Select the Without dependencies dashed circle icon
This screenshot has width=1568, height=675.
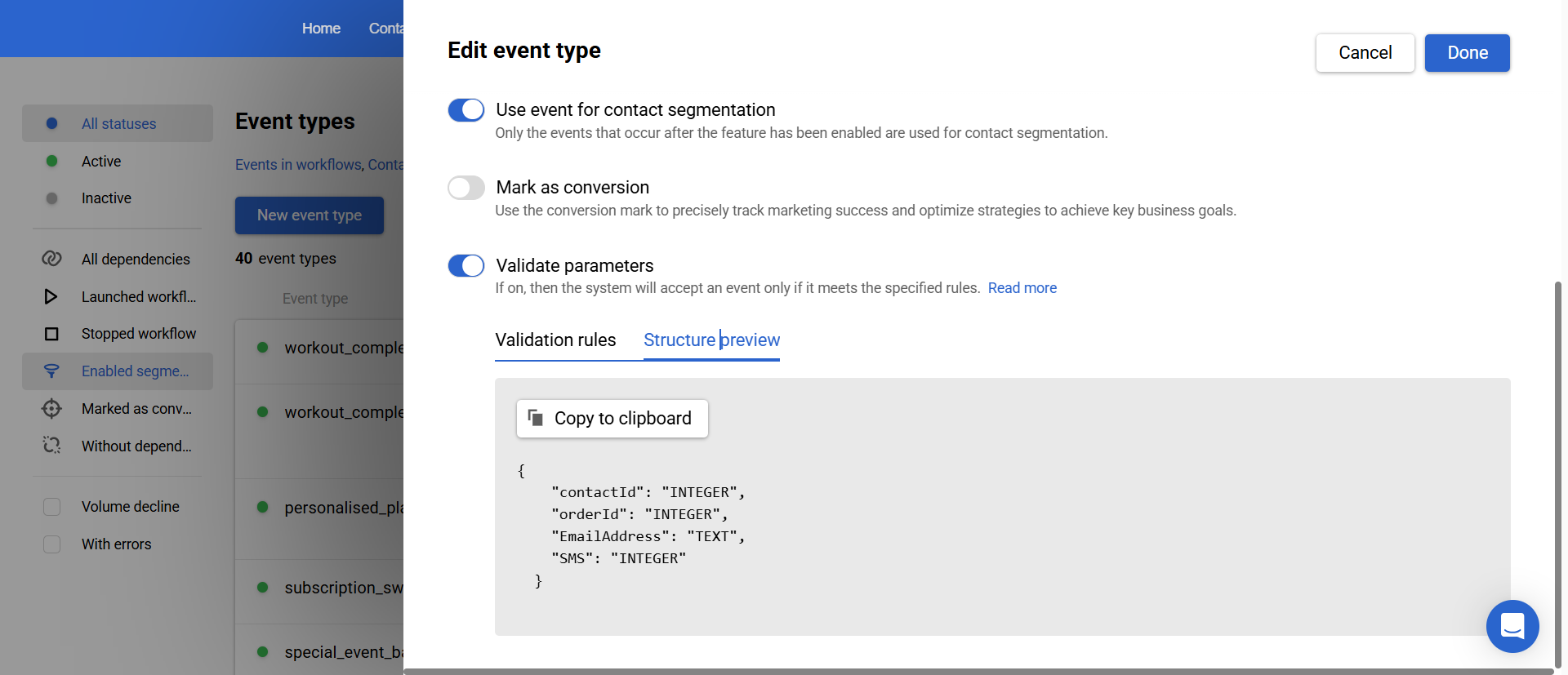click(51, 446)
